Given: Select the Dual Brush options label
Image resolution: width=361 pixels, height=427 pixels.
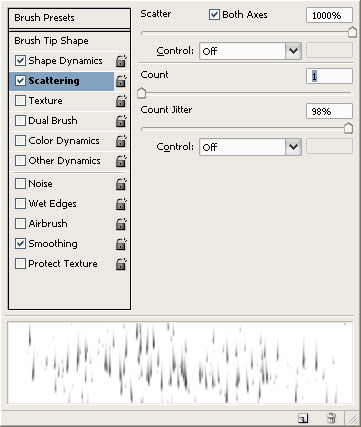Looking at the screenshot, I should pos(53,121).
